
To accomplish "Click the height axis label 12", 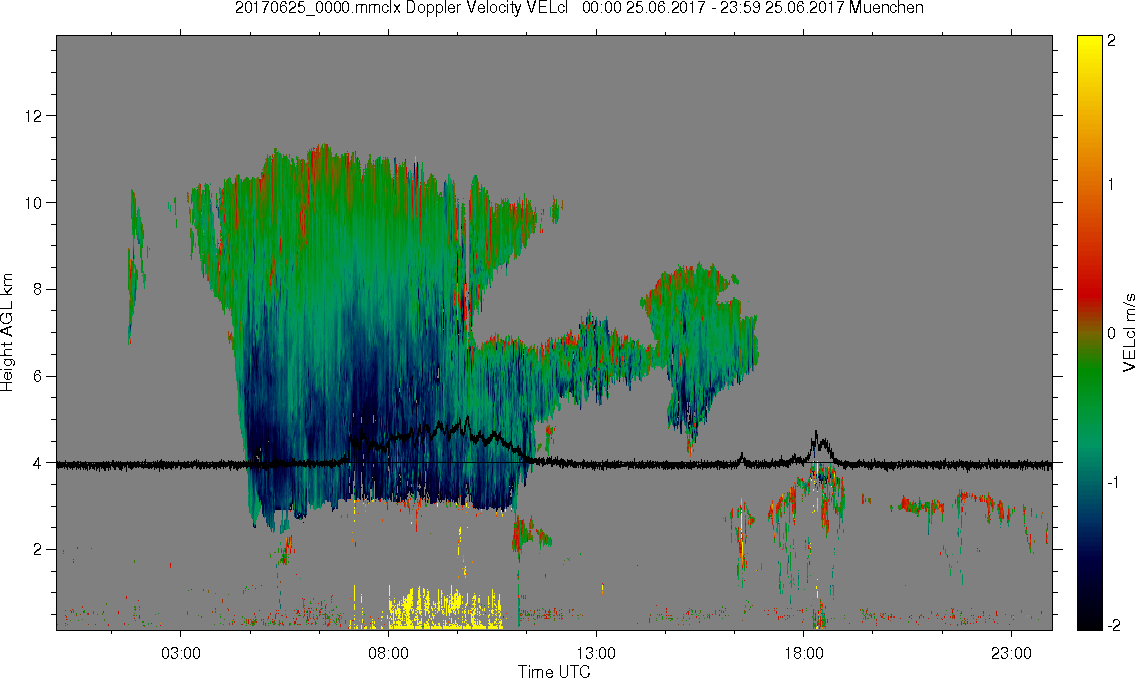I will click(x=33, y=116).
